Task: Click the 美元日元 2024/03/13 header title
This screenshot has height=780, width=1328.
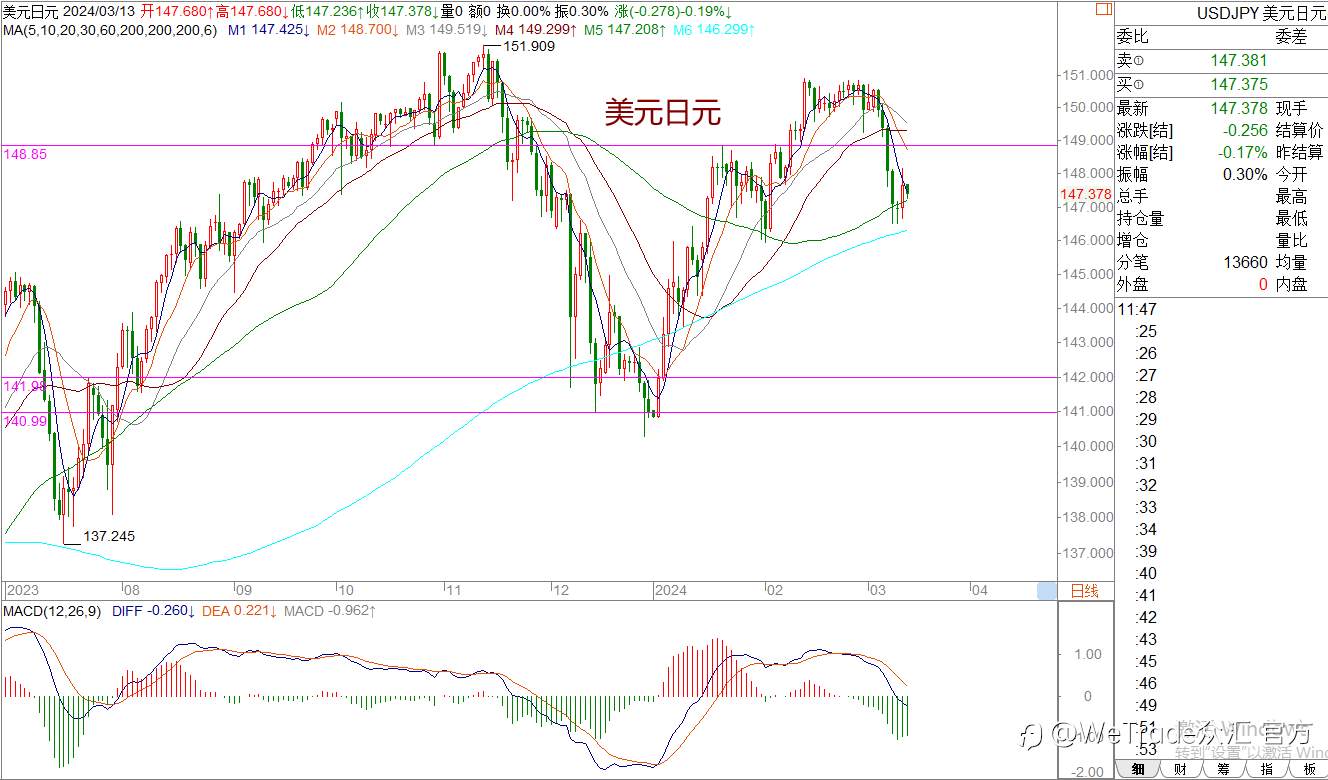Action: click(69, 11)
